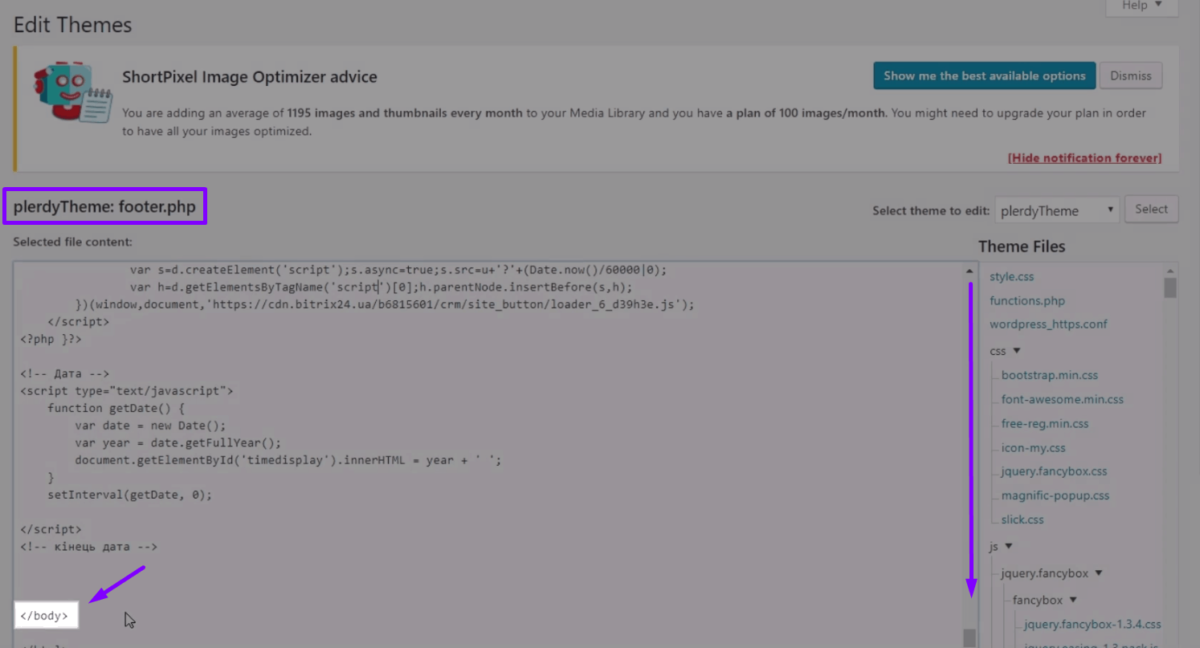Collapse the css folder in Theme Files

[x=1004, y=351]
